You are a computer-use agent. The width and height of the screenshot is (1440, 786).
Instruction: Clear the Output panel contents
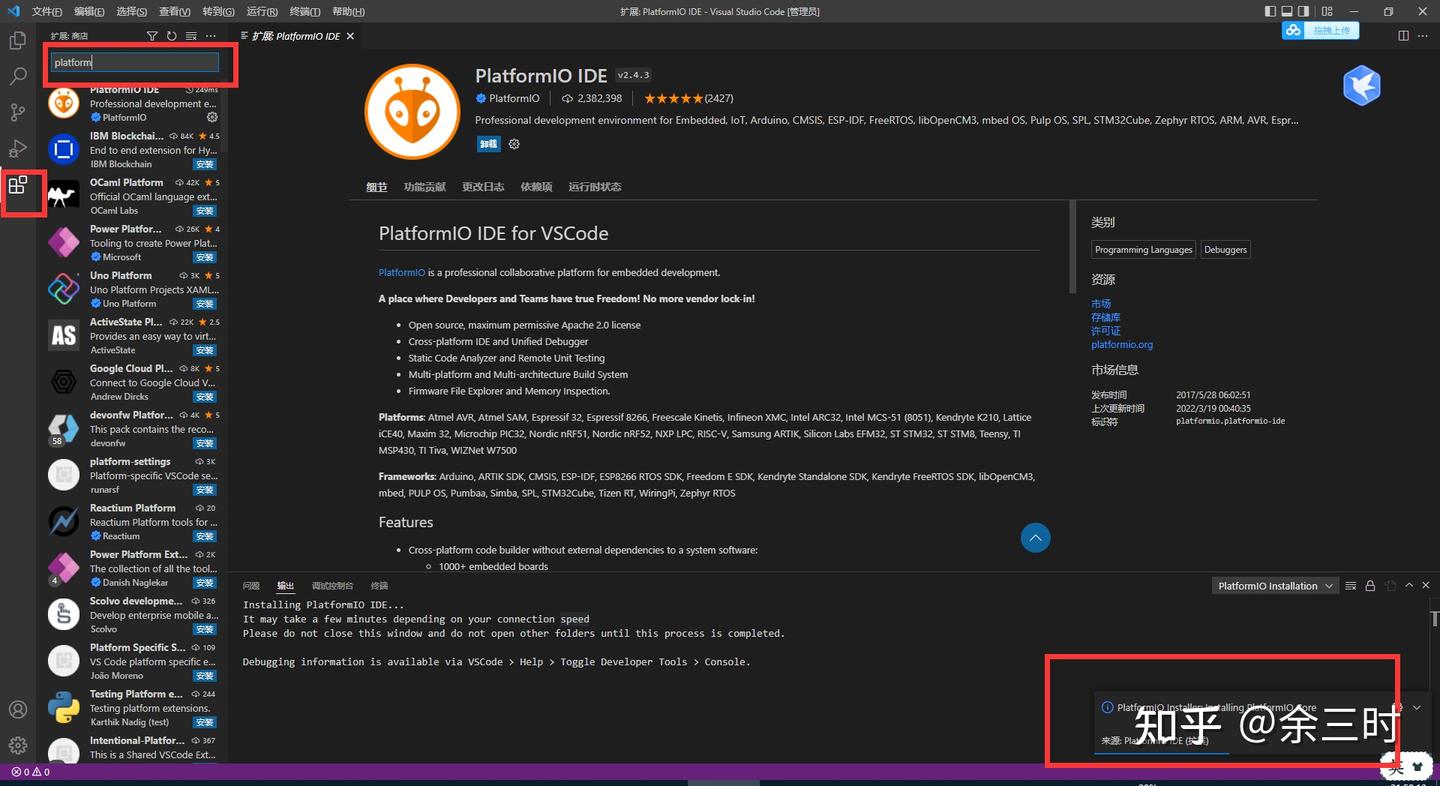pos(1351,585)
